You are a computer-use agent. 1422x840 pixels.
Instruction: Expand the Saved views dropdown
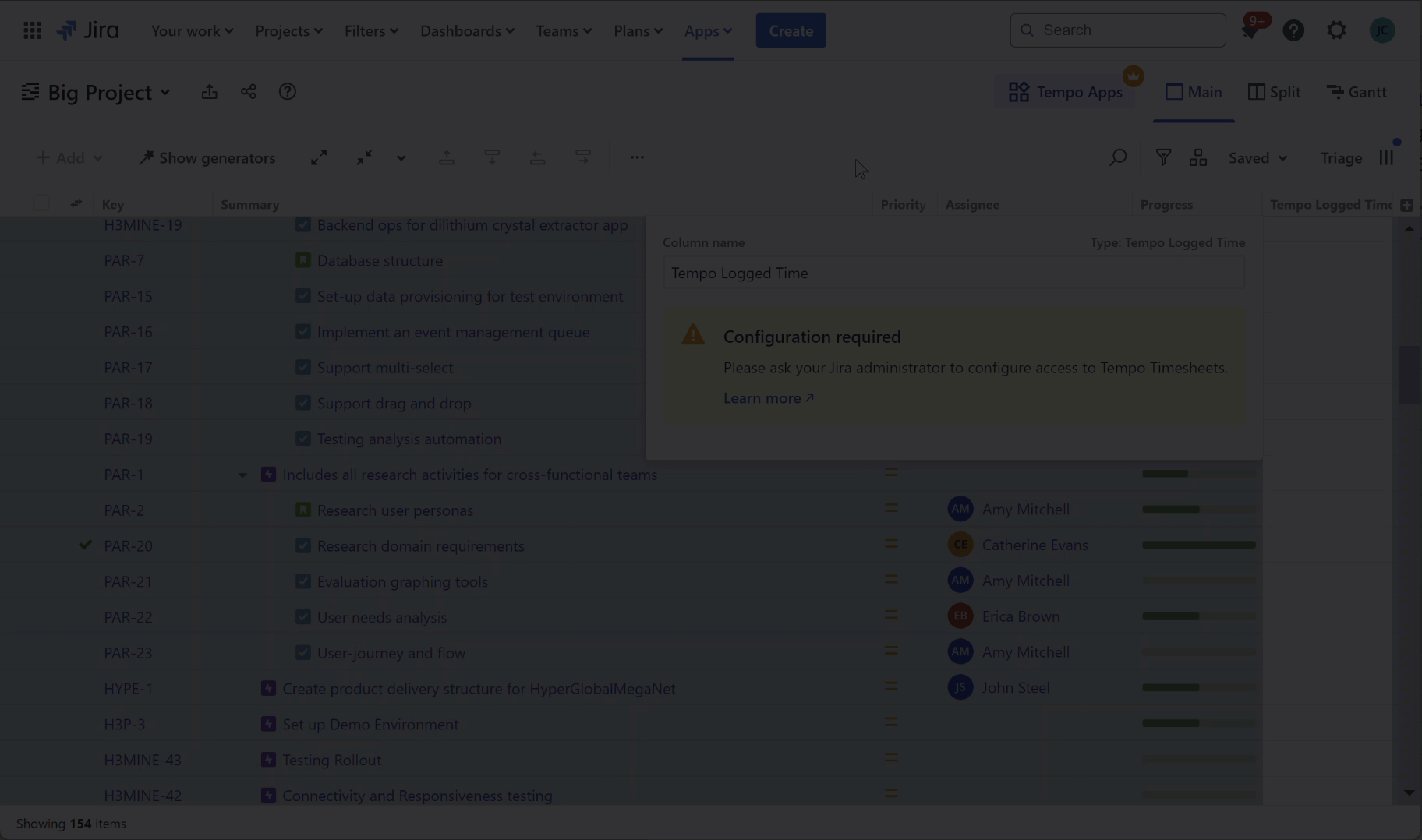pyautogui.click(x=1257, y=157)
